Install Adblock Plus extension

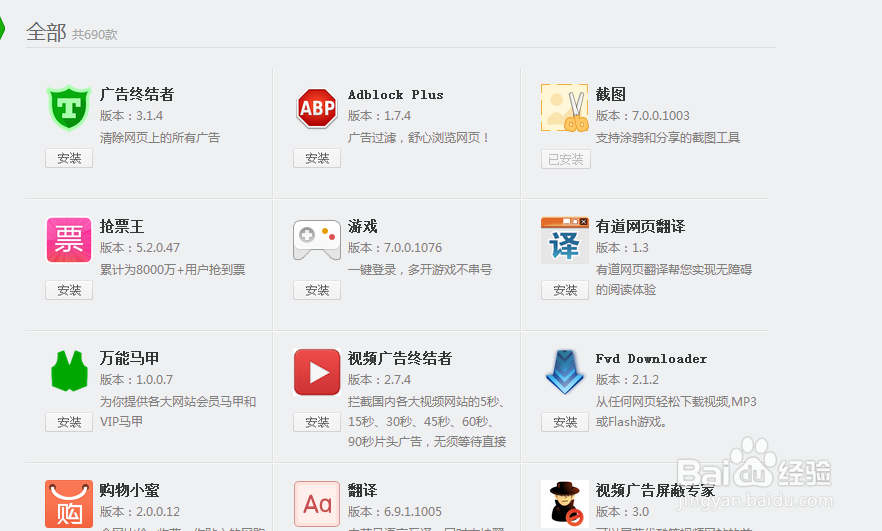click(317, 158)
